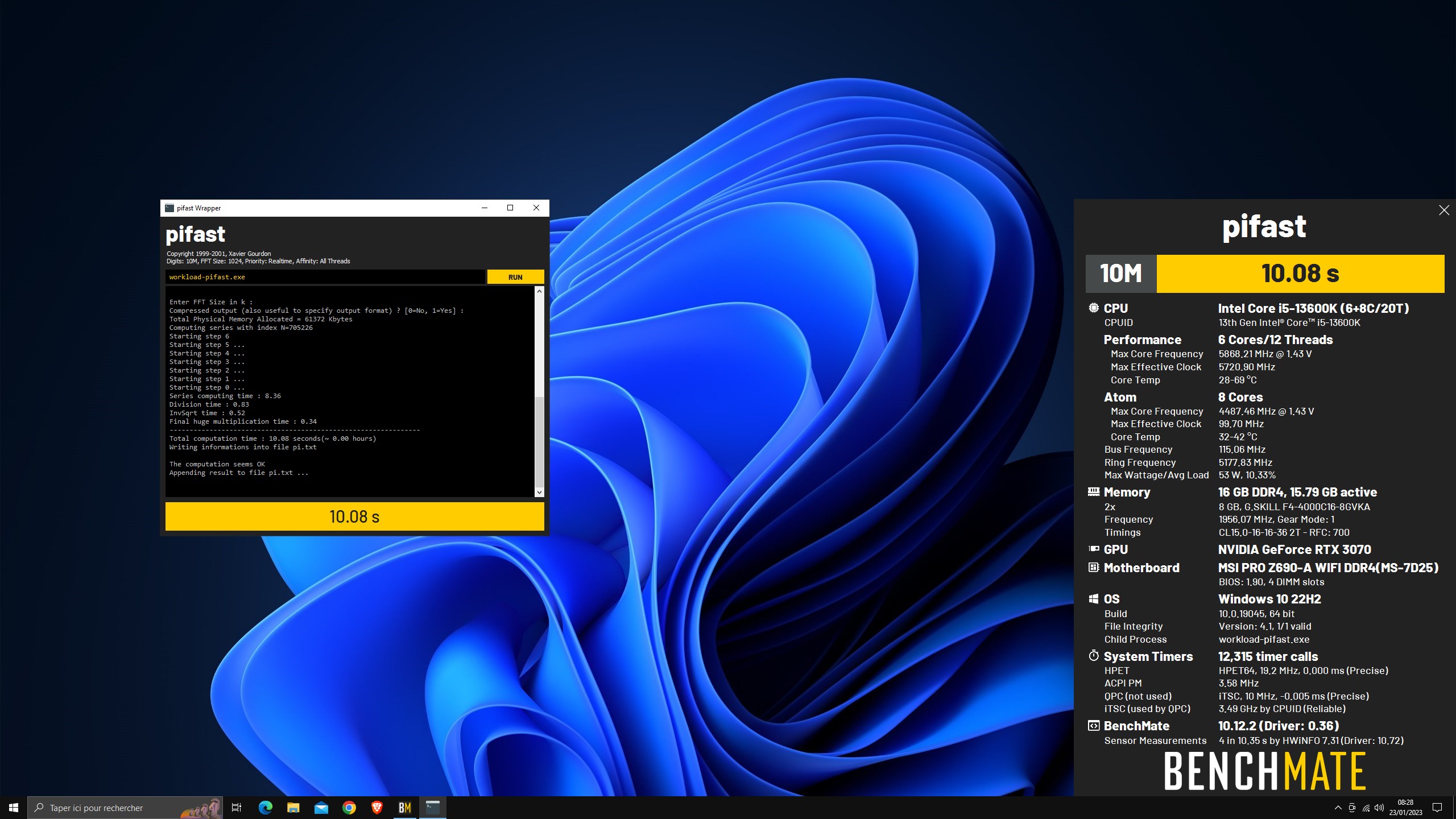Click the BenchMate version 10.12.2 (Driver: 0.36) text
Image resolution: width=1456 pixels, height=819 pixels.
[x=1279, y=726]
